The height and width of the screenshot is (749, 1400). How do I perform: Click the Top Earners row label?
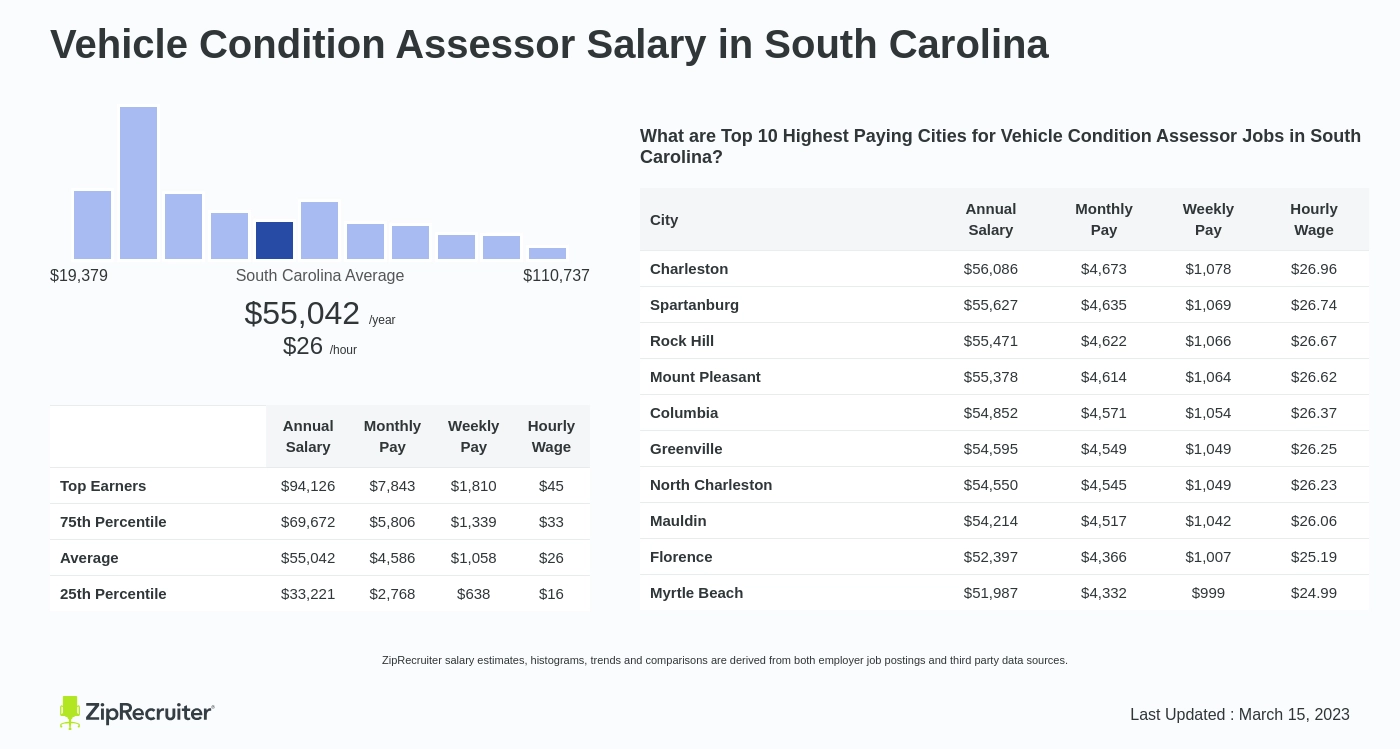103,486
